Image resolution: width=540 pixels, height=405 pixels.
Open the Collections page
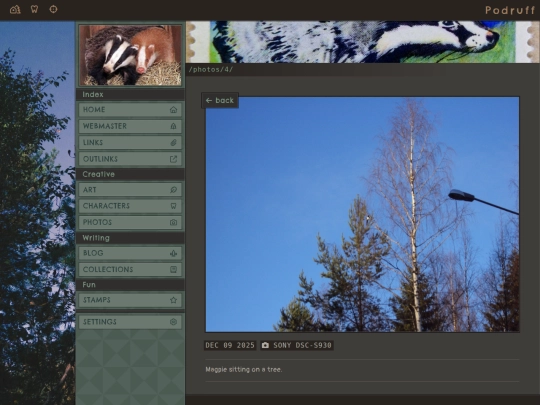(x=130, y=269)
